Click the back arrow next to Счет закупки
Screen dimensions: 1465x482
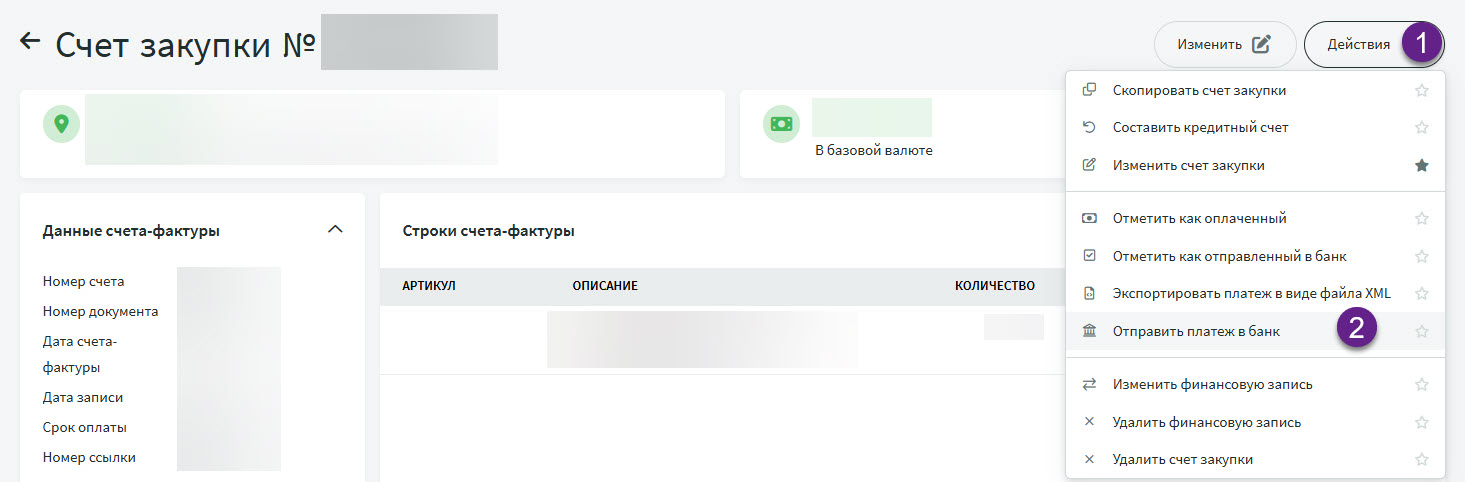click(x=30, y=42)
